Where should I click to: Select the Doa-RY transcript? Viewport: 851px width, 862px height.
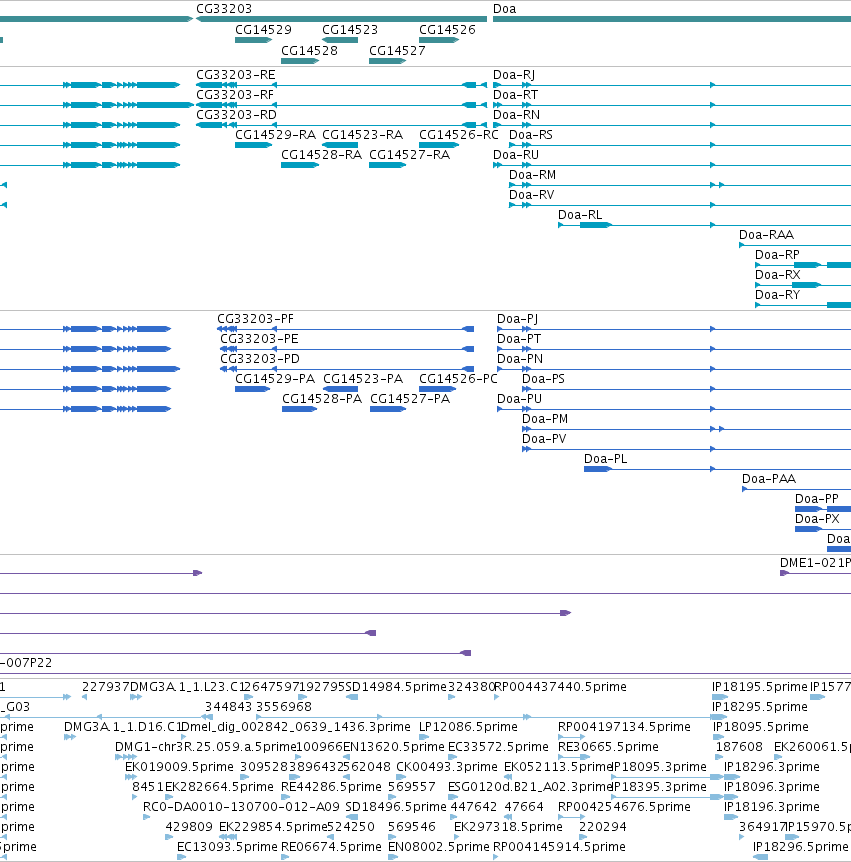(777, 295)
